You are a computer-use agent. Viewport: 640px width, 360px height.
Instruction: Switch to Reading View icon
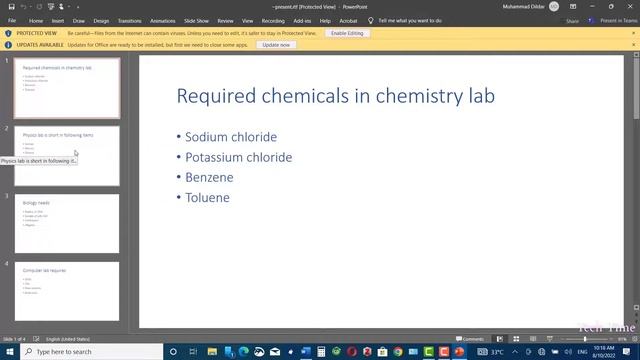(533, 339)
